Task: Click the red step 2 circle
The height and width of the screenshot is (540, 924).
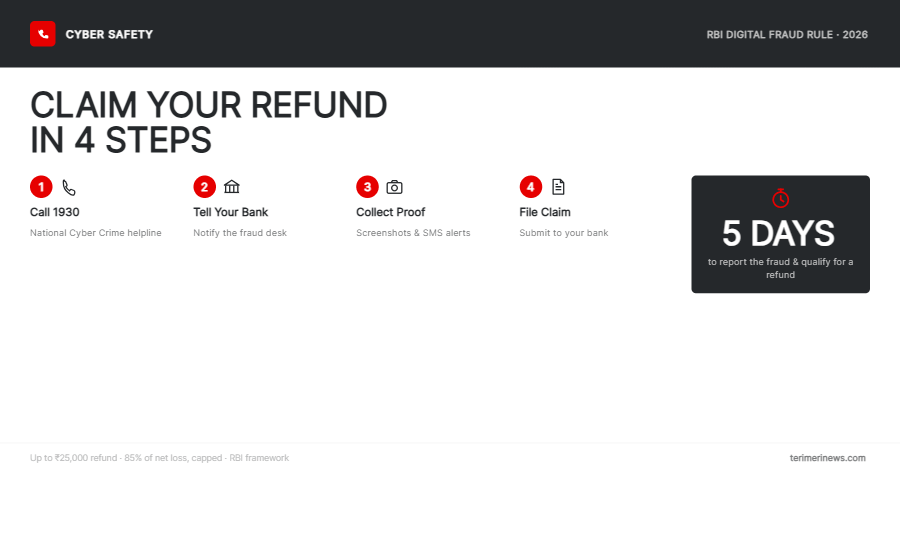Action: [x=204, y=187]
